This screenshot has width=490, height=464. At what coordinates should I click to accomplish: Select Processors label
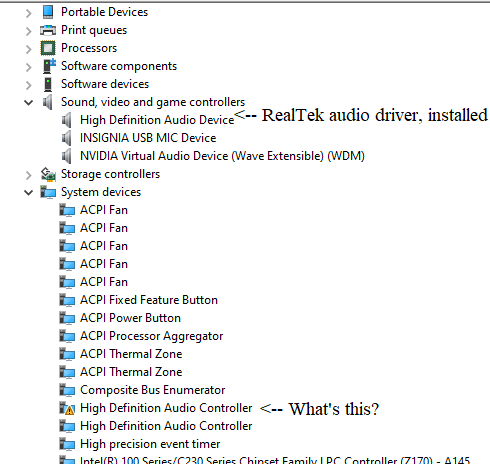(x=89, y=48)
